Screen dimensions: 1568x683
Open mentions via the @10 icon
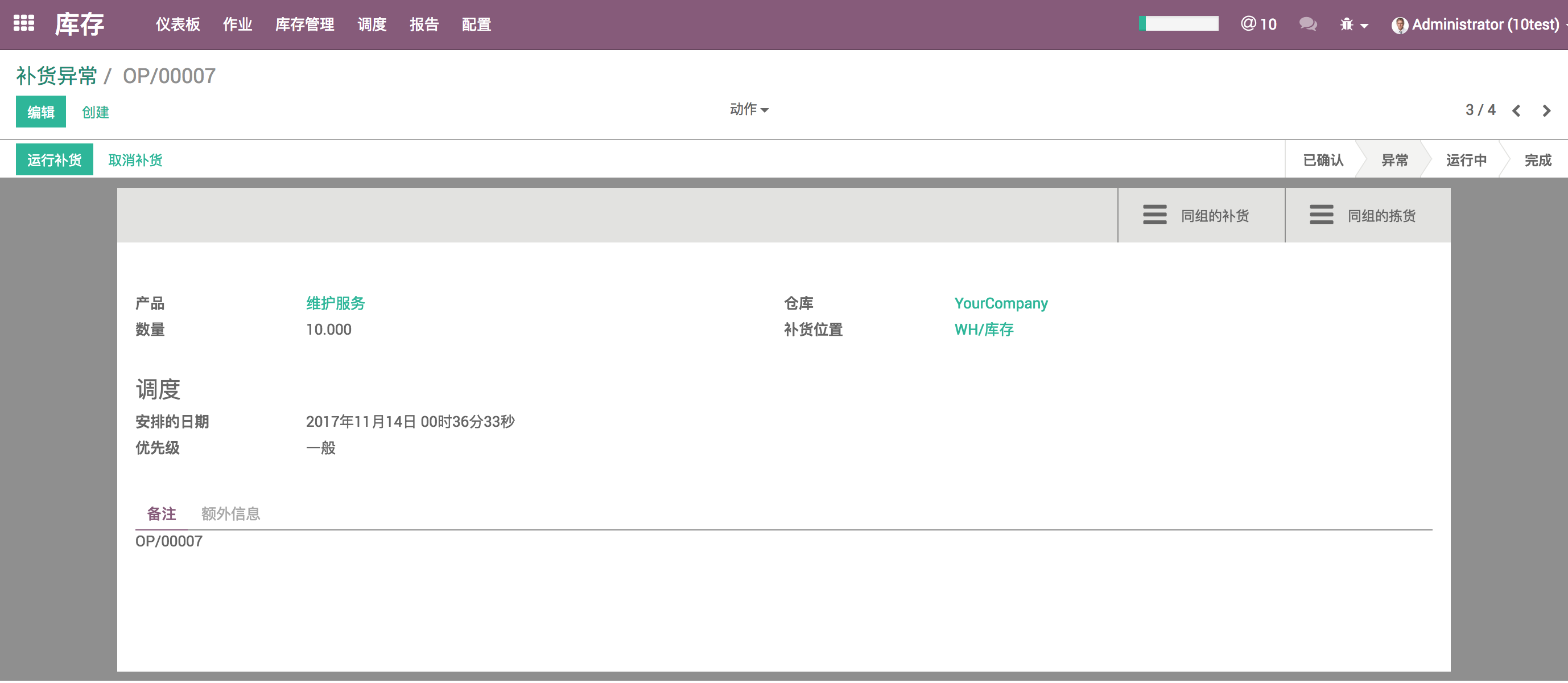(1257, 24)
